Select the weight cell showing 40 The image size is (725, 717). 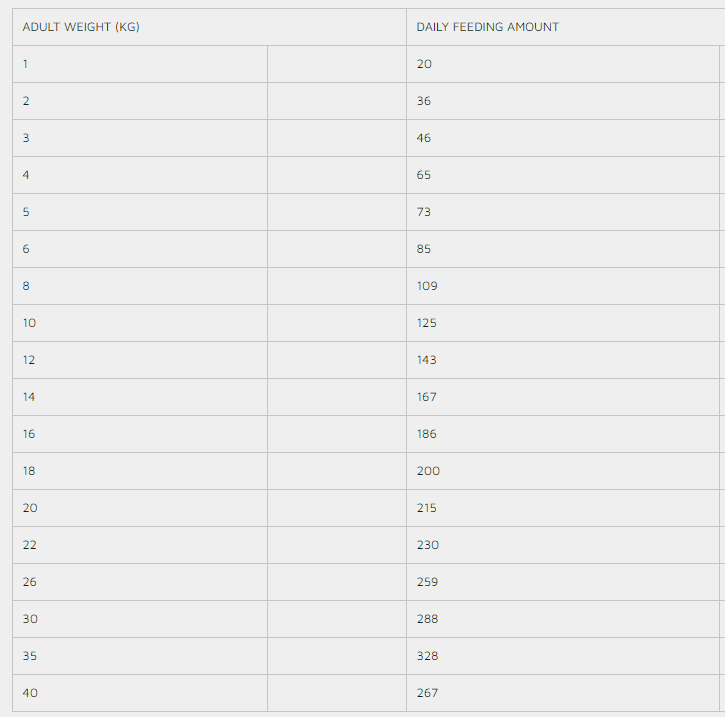tap(30, 693)
